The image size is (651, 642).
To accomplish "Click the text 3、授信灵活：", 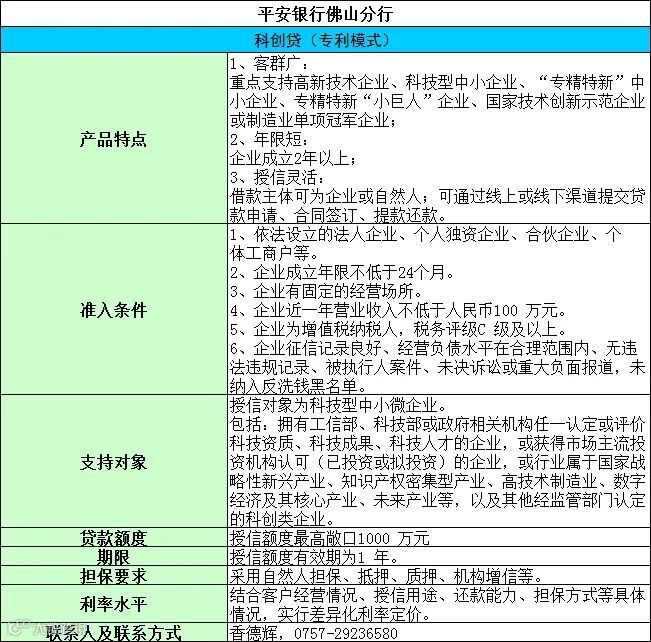I will click(x=278, y=177).
